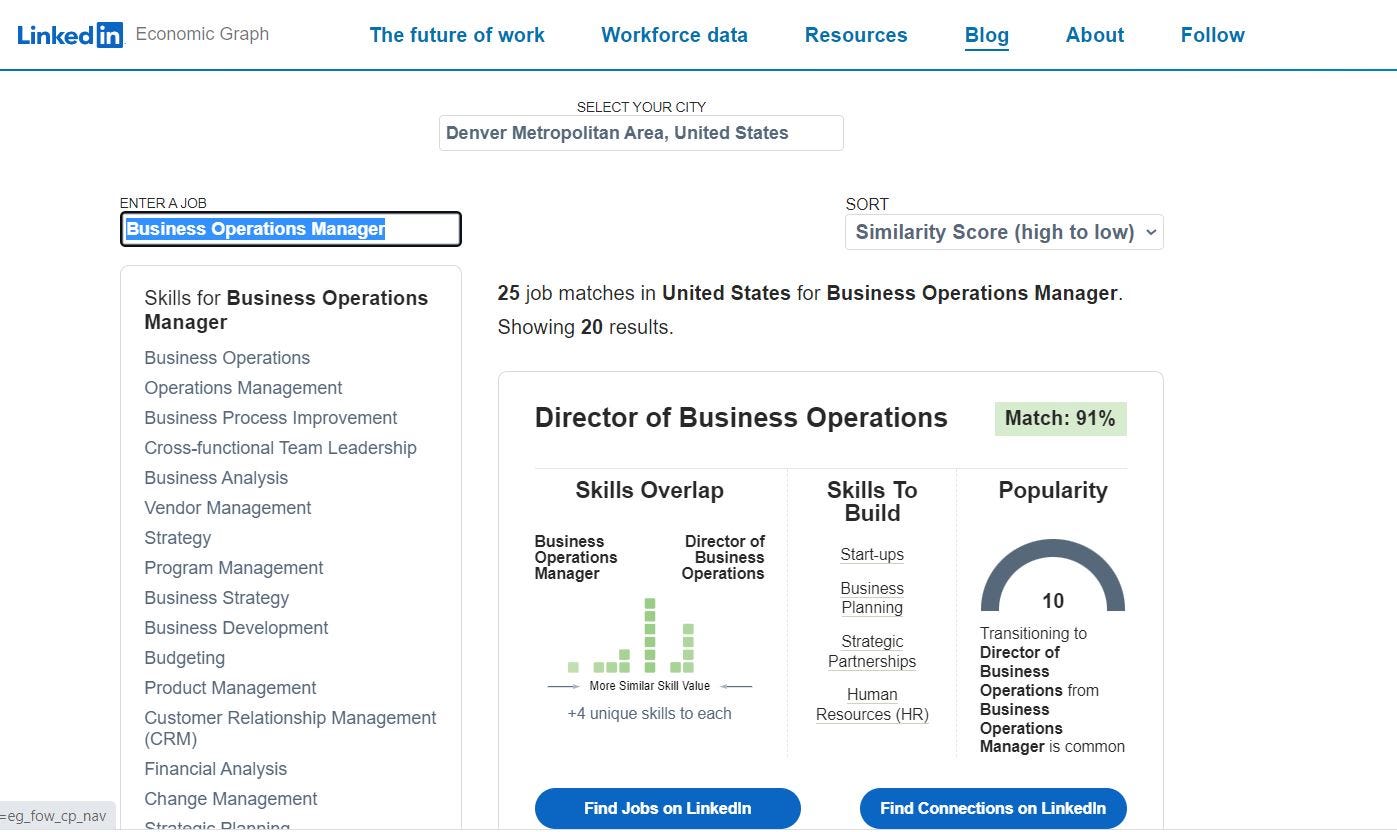The image size is (1397, 832).
Task: Click the Skills To Build heading
Action: coord(872,502)
